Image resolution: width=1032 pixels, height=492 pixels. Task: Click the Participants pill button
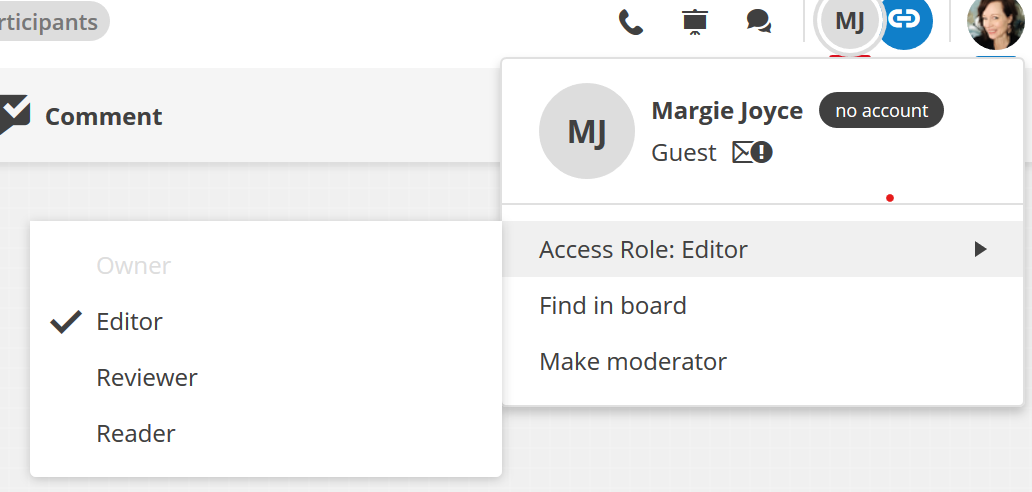click(50, 21)
